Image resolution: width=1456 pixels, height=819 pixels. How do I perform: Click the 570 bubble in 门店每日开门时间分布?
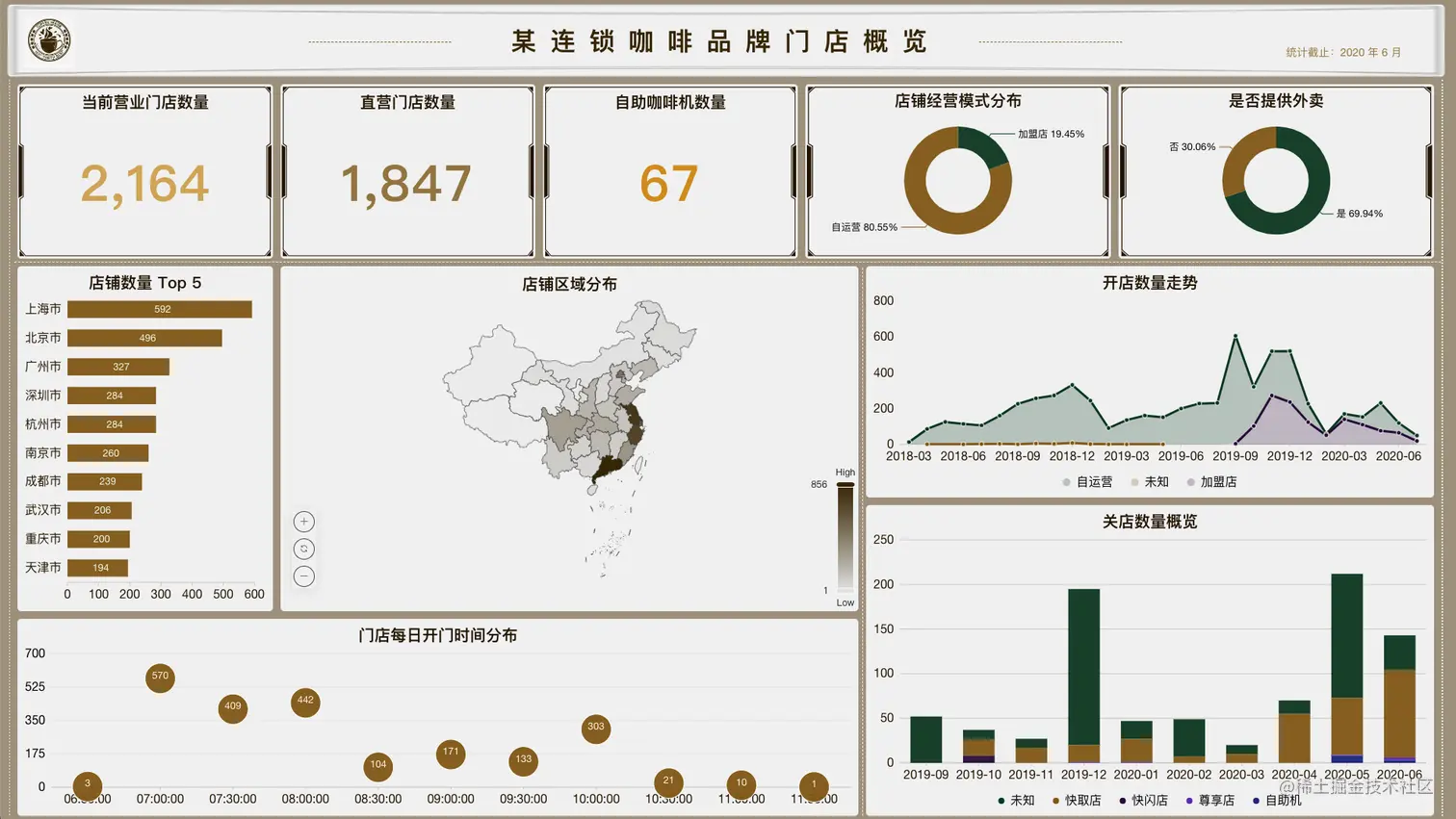tap(160, 678)
